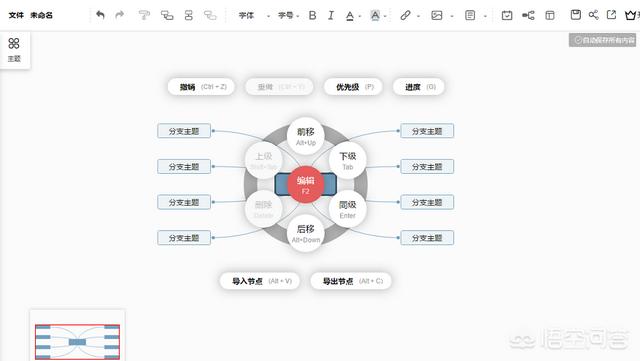Activate the format painter tool
Viewport: 640px width, 361px height.
144,15
